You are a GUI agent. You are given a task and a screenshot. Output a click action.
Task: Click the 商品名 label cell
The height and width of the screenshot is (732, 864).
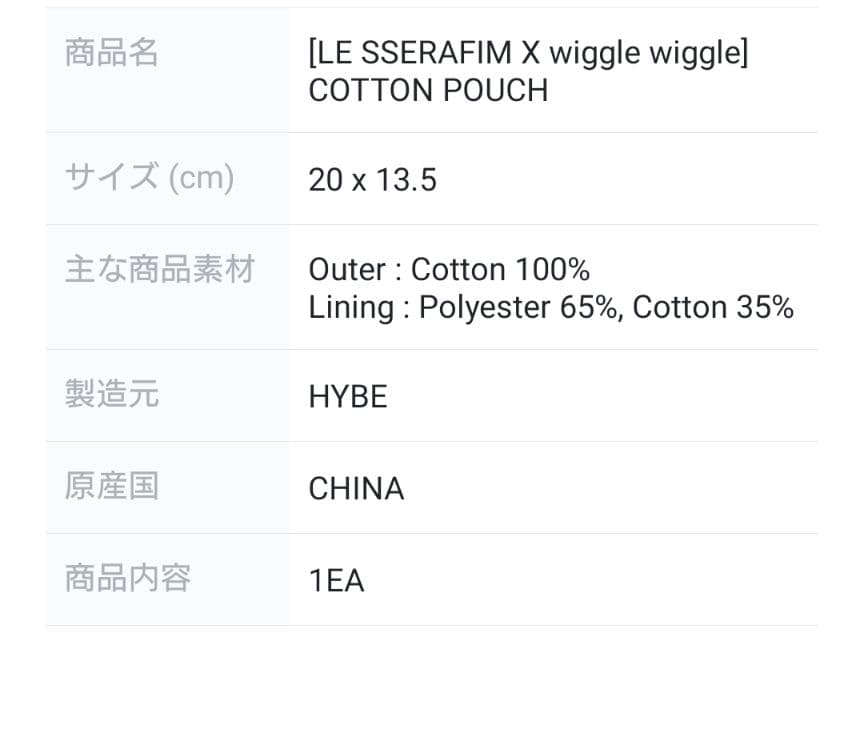112,53
